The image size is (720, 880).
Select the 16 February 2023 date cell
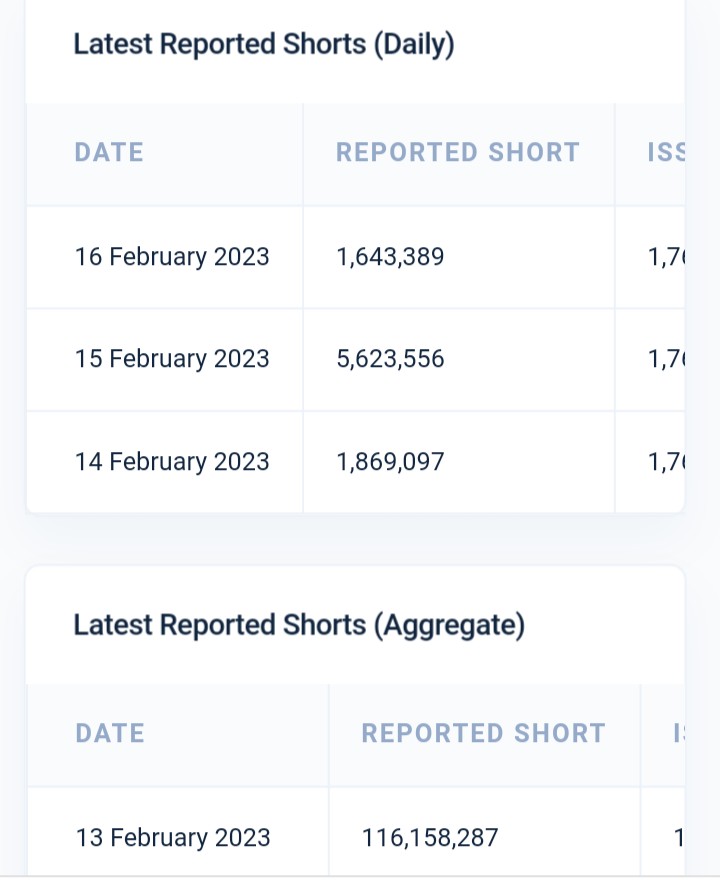click(x=172, y=256)
